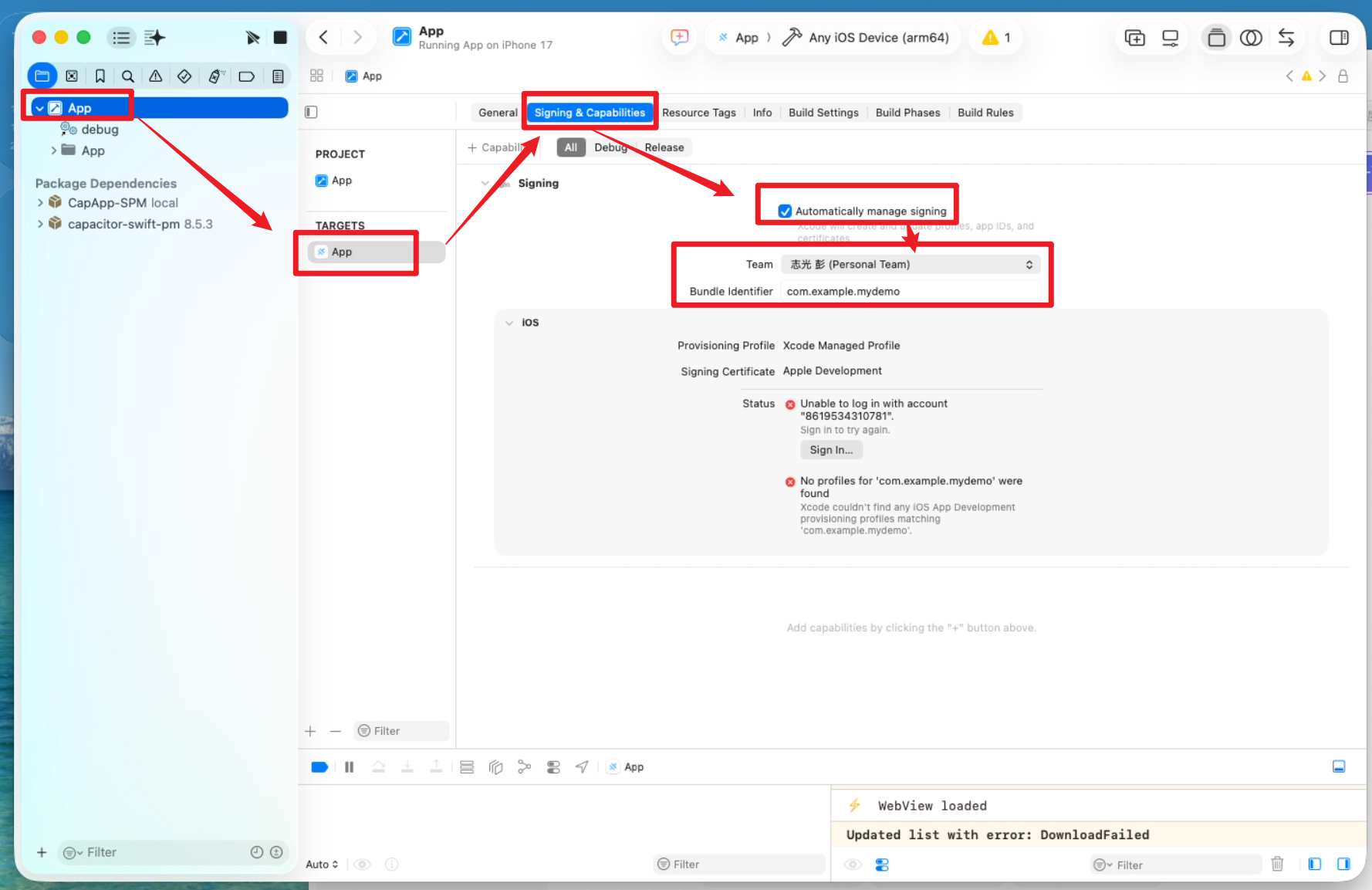Switch to the General tab
Screen dimensions: 1372x890
coord(498,112)
